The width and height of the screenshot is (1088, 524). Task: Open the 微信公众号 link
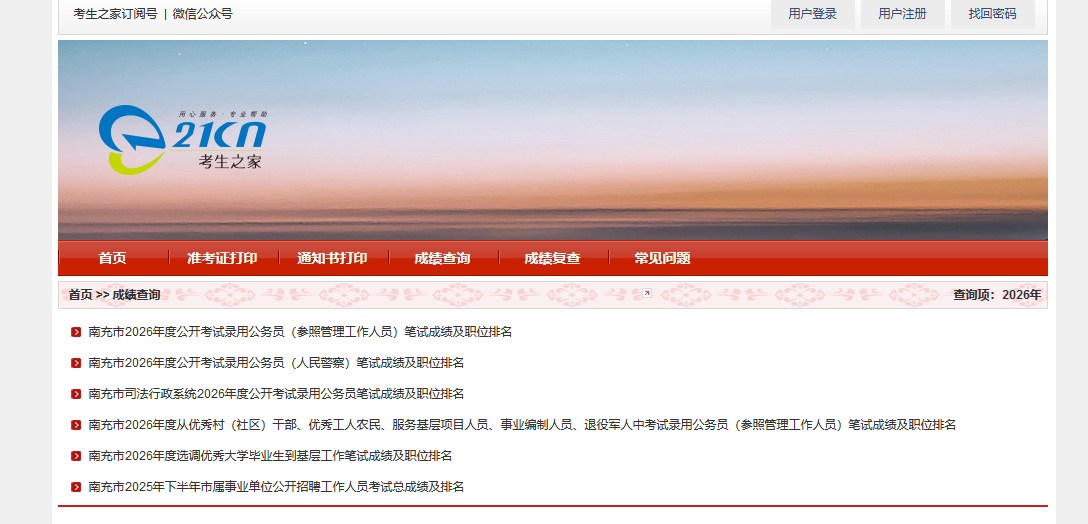(x=202, y=14)
